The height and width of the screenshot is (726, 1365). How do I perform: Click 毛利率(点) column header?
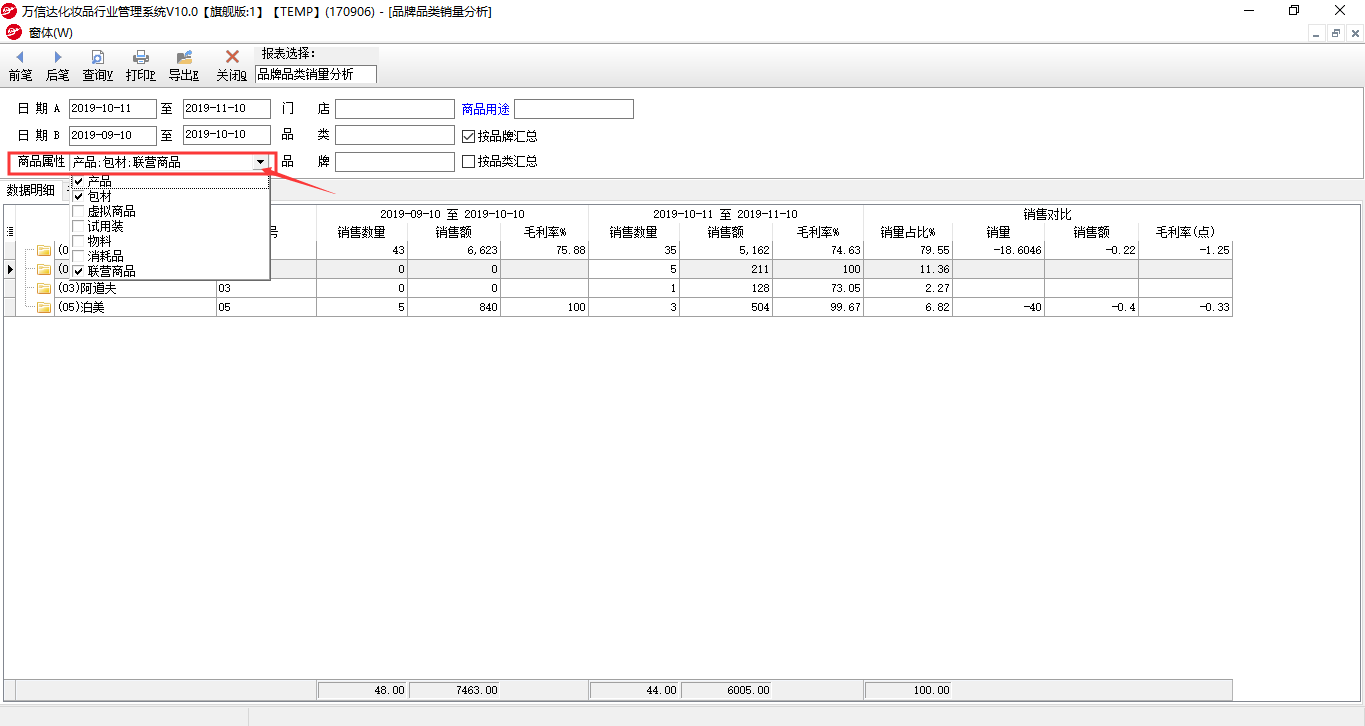click(1185, 233)
